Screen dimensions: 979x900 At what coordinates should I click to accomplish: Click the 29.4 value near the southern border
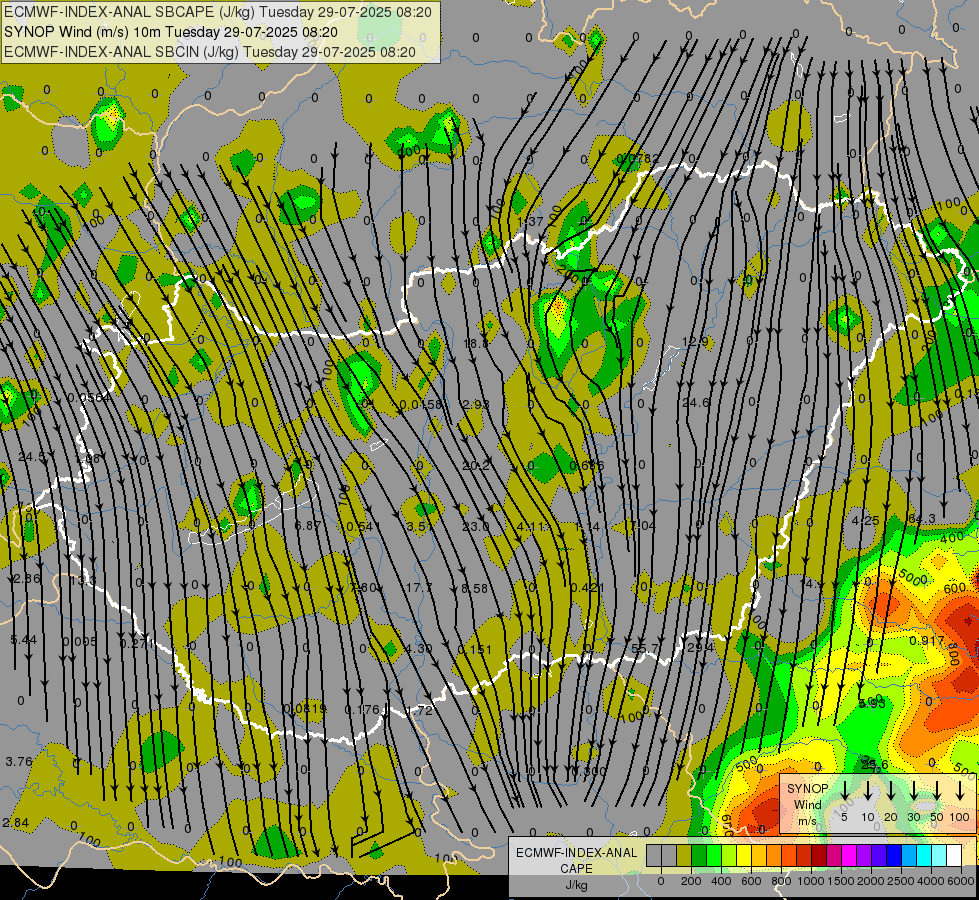(700, 647)
